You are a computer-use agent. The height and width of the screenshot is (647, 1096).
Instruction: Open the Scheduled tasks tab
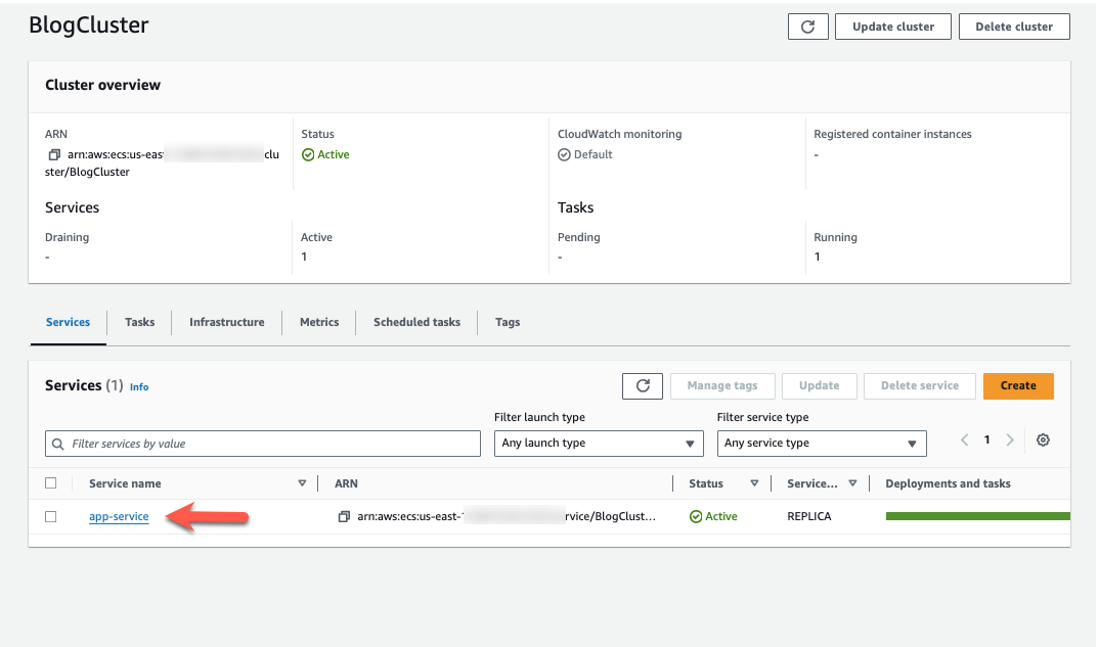click(x=416, y=322)
